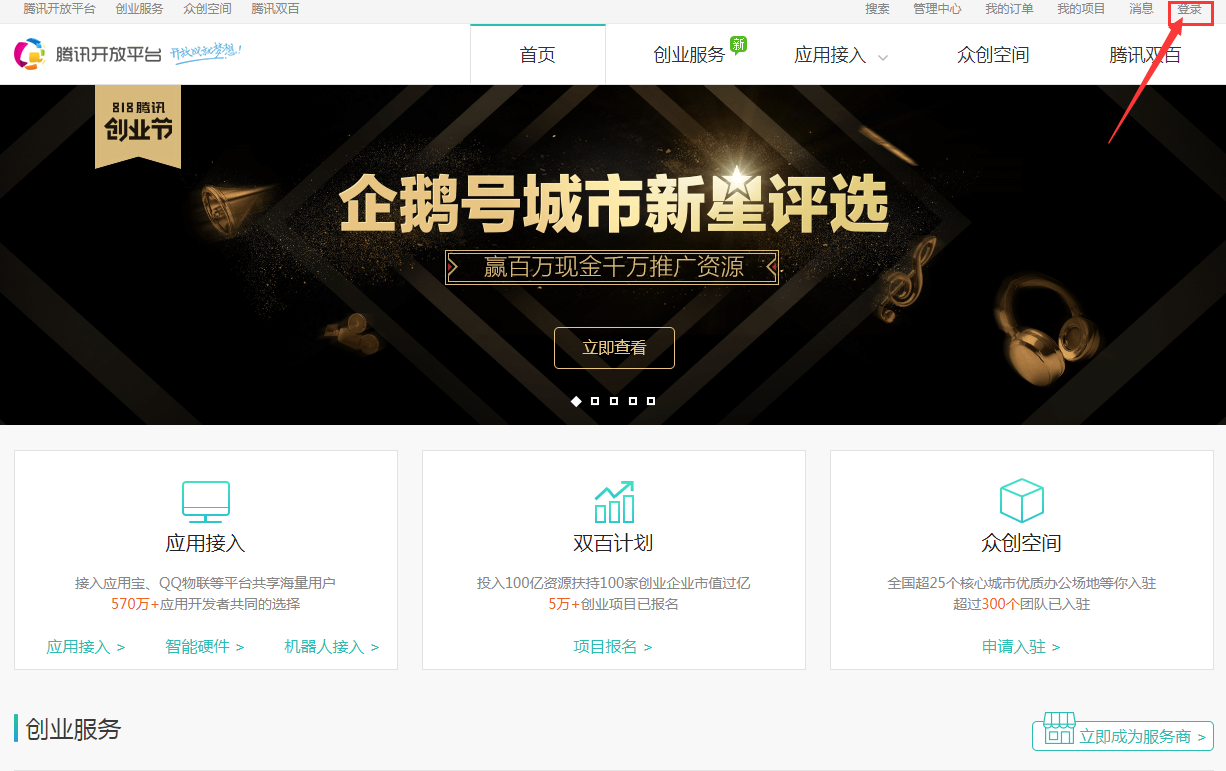The image size is (1226, 771).
Task: Click the 立即查看 banner button
Action: (x=614, y=348)
